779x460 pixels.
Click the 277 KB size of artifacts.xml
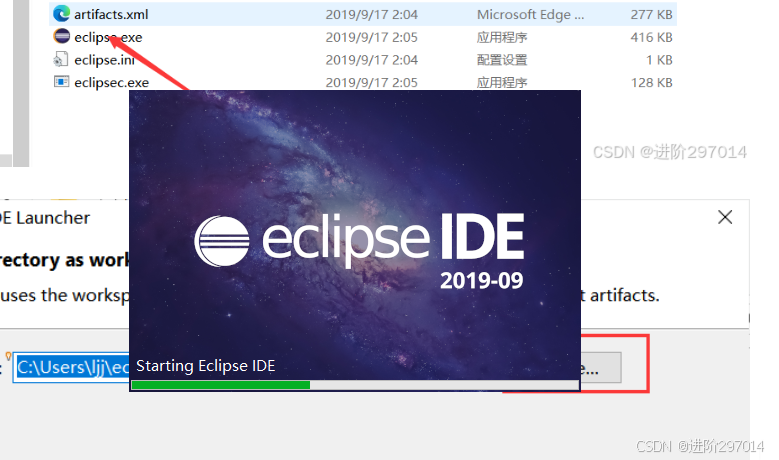pos(651,14)
